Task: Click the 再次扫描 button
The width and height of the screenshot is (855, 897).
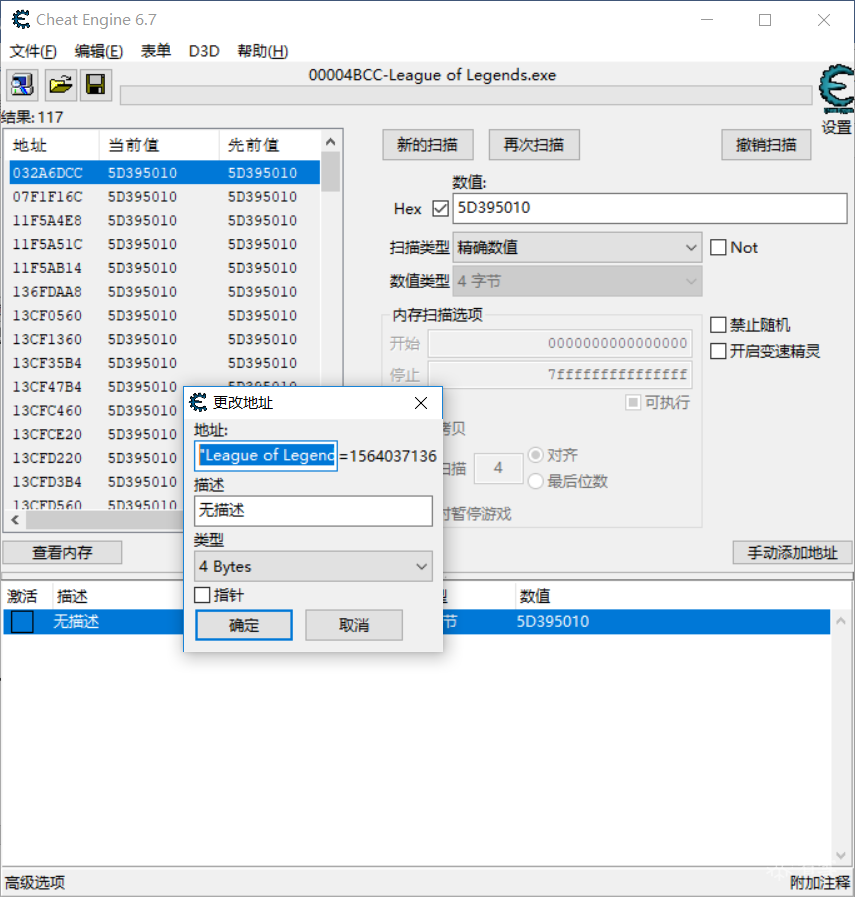Action: coord(534,145)
